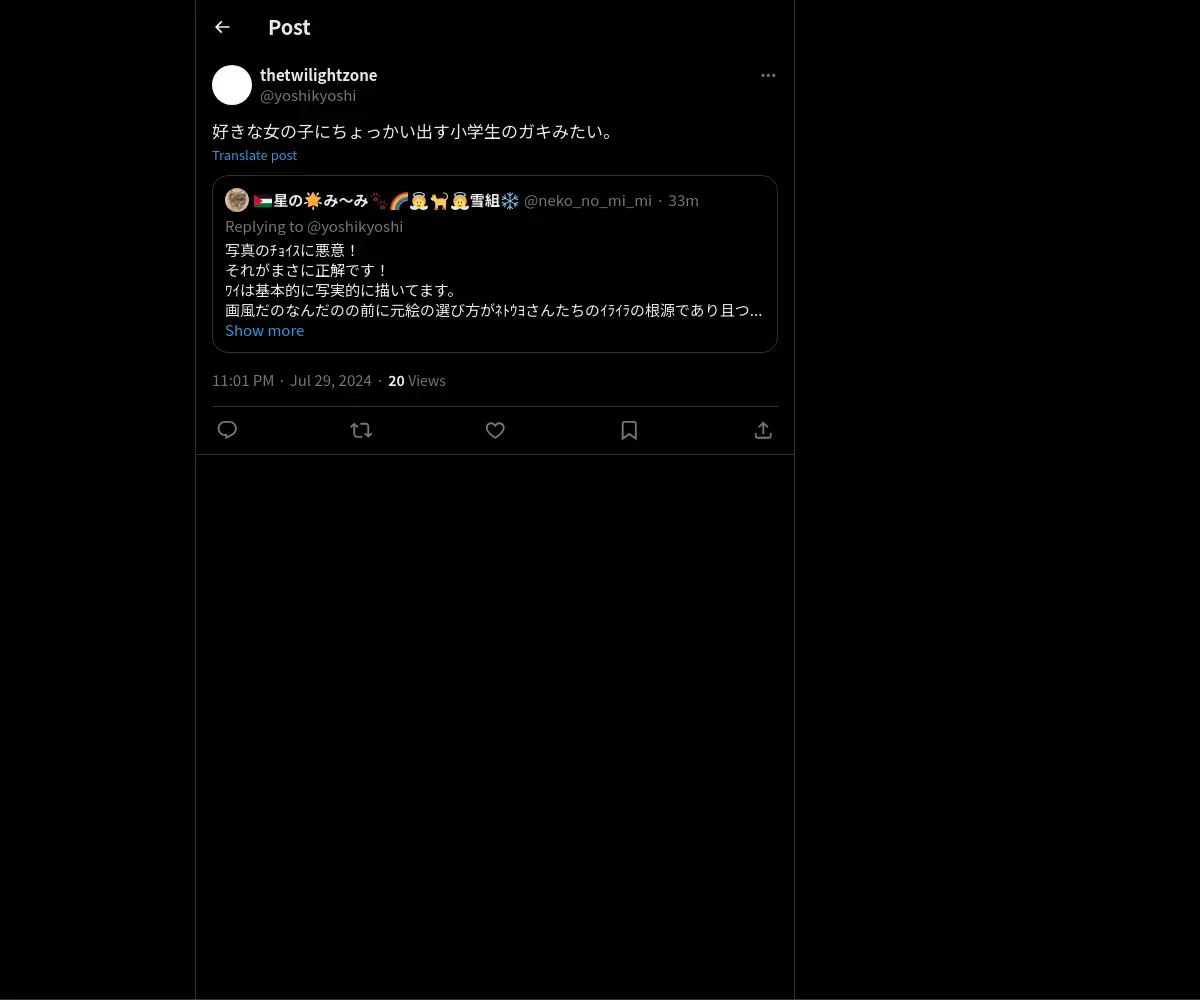Click quoted user's display name with emojis
Screen dimensions: 1200x1000
coord(386,200)
